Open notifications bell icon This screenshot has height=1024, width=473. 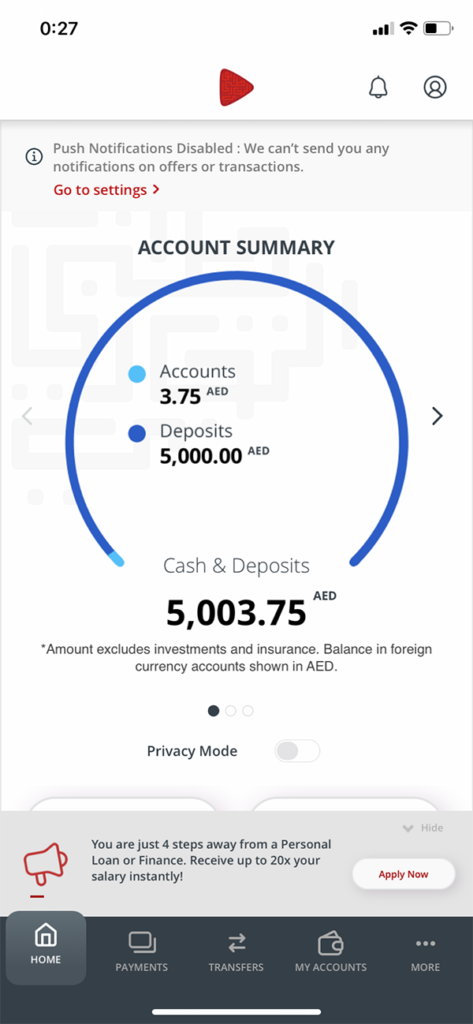pos(378,87)
